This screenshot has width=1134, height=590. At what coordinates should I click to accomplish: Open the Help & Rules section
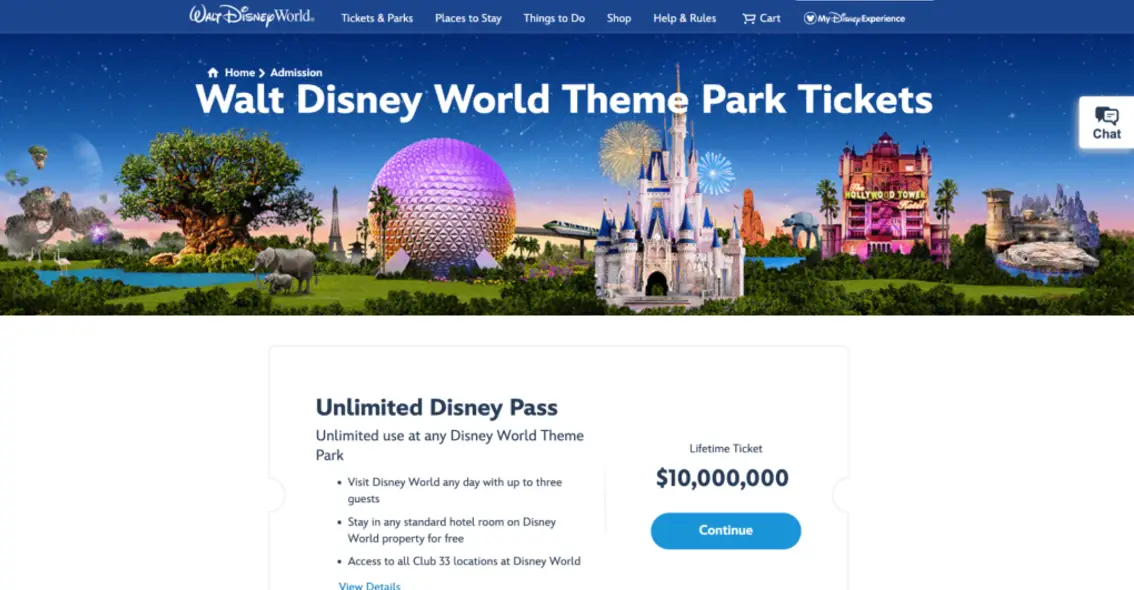coord(684,17)
